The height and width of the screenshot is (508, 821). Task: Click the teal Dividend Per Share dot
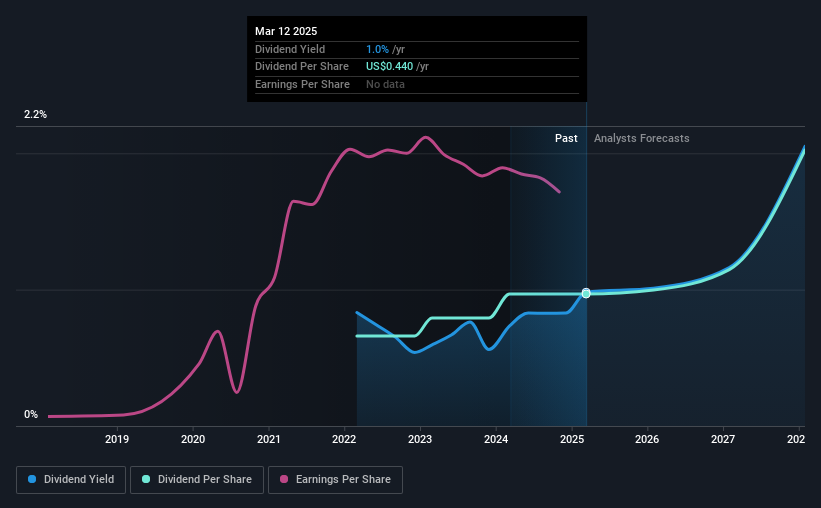[146, 479]
